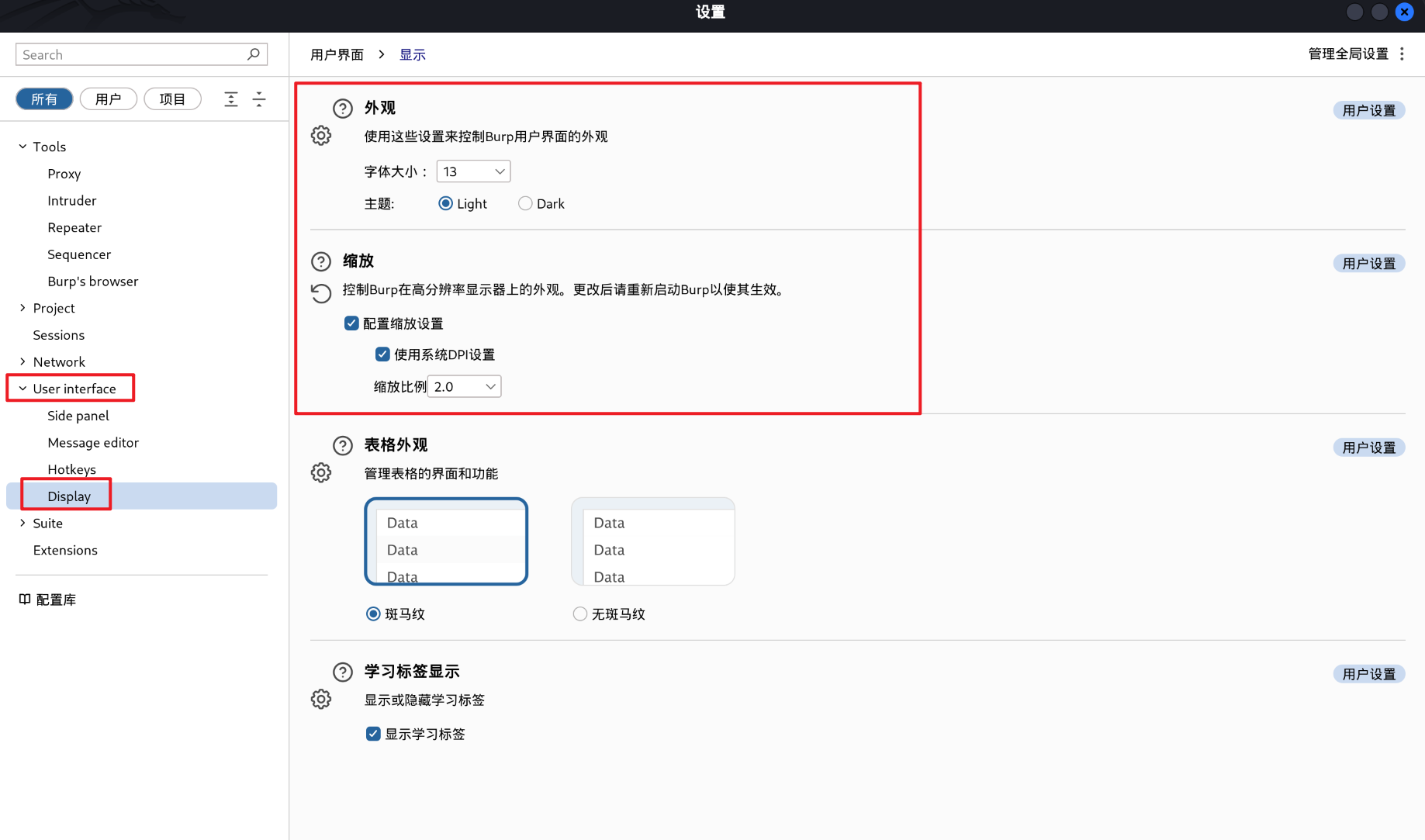Collapse all settings sections icon
Viewport: 1425px width, 840px height.
[x=259, y=99]
